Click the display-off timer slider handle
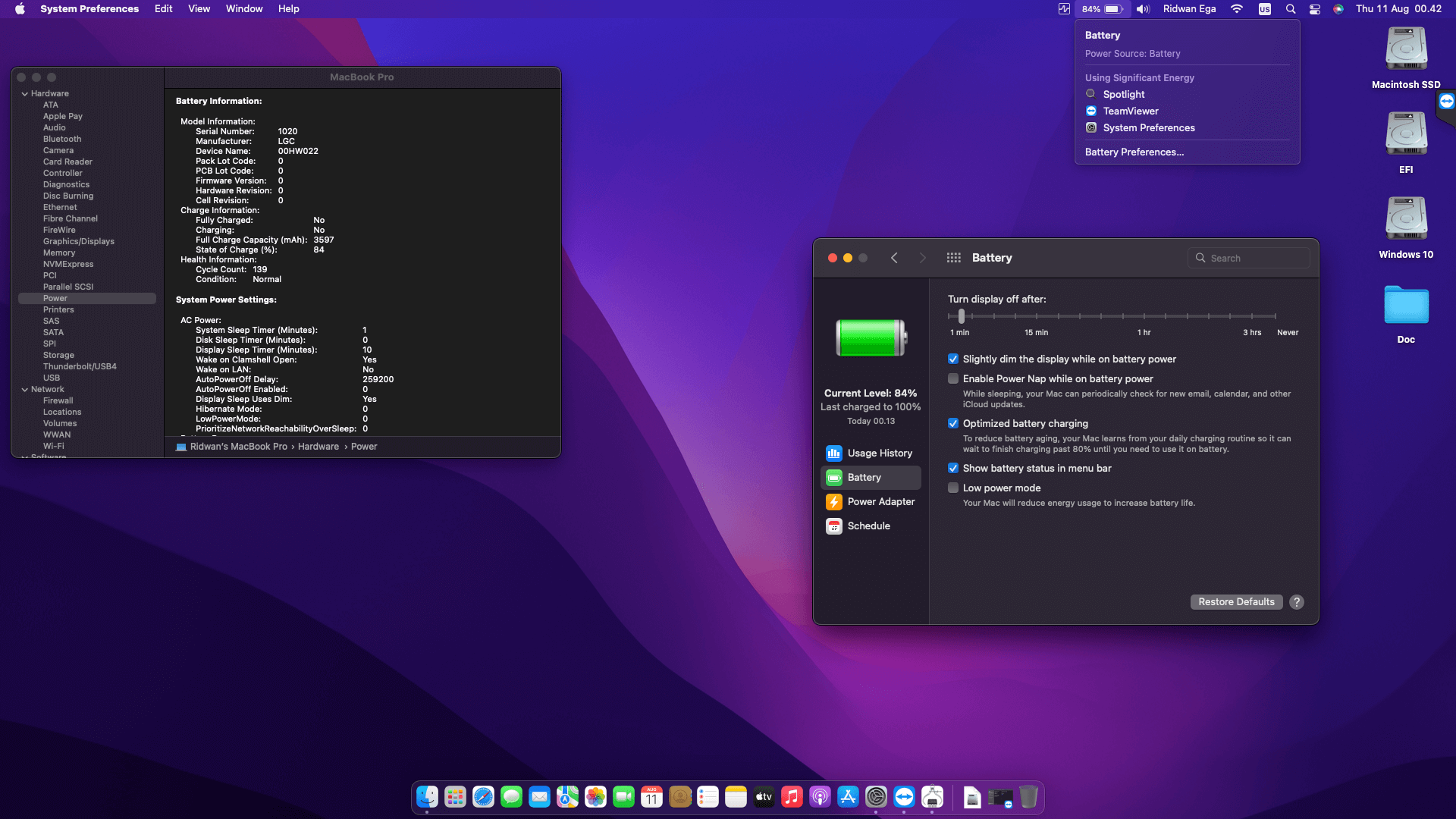1456x819 pixels. [x=962, y=316]
